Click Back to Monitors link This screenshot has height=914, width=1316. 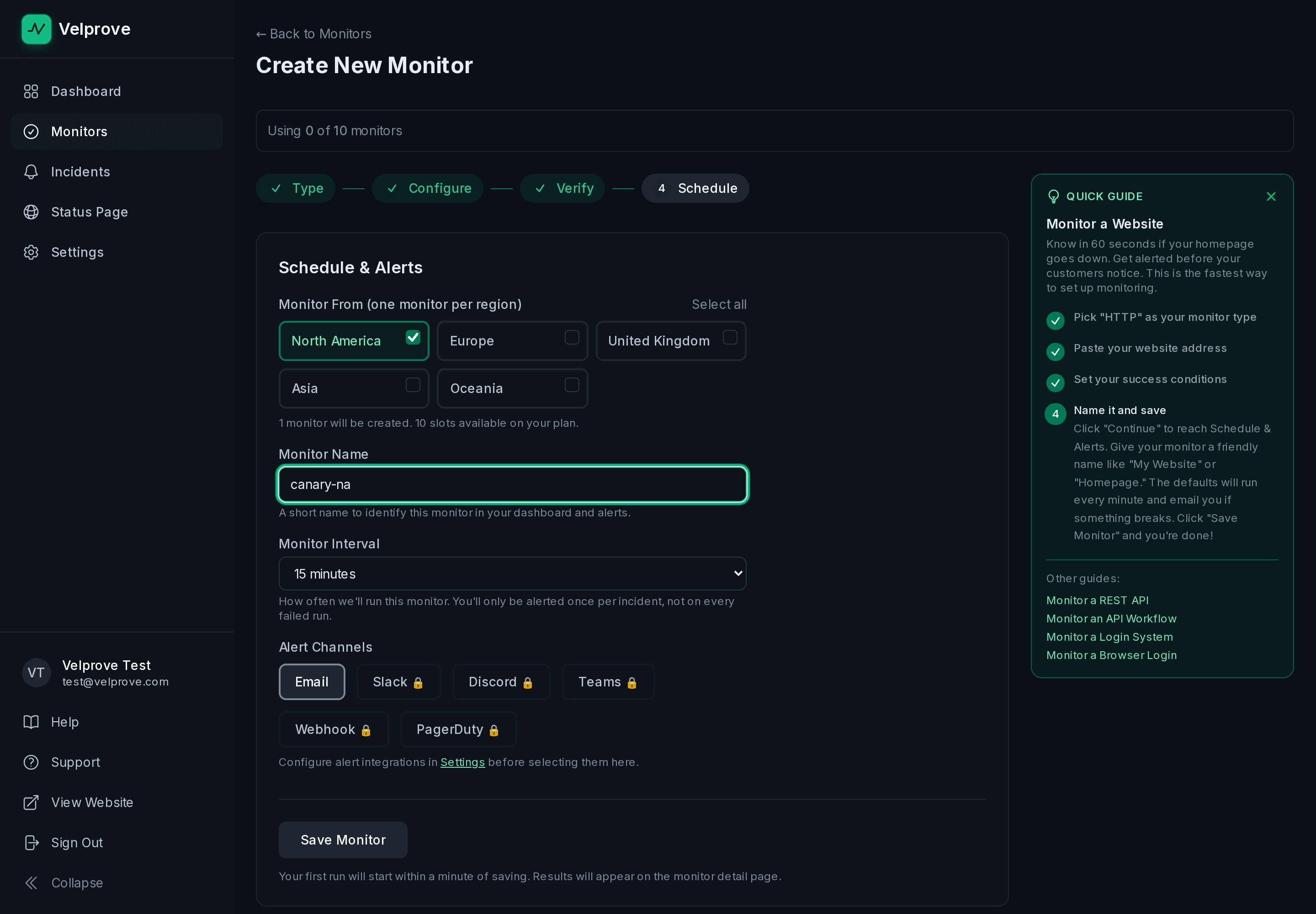click(314, 34)
